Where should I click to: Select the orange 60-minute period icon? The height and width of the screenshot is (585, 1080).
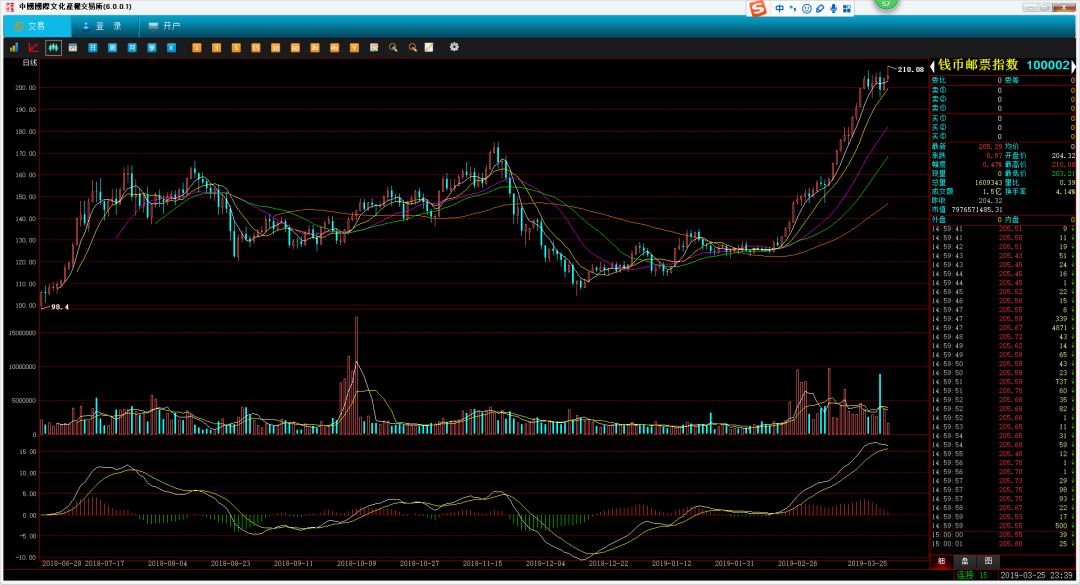(295, 48)
